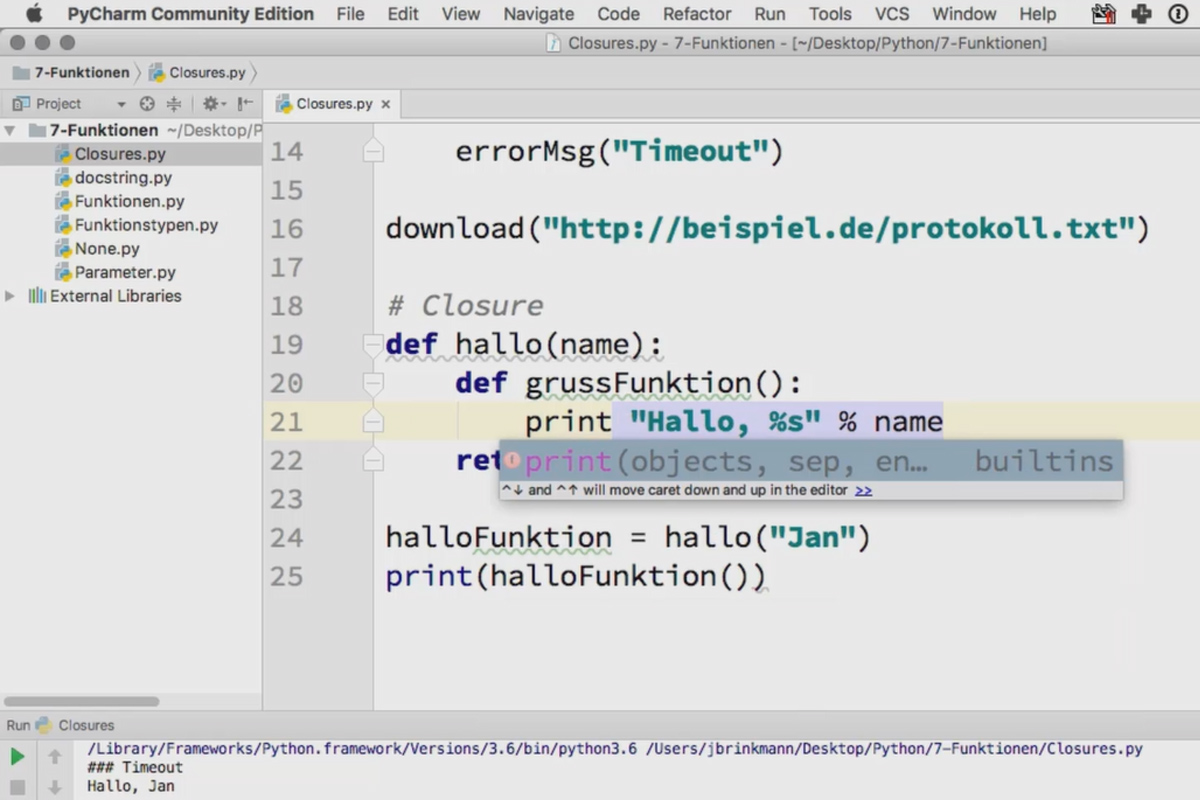This screenshot has width=1200, height=800.
Task: Click the '### Timeout' output line
Action: pos(135,767)
